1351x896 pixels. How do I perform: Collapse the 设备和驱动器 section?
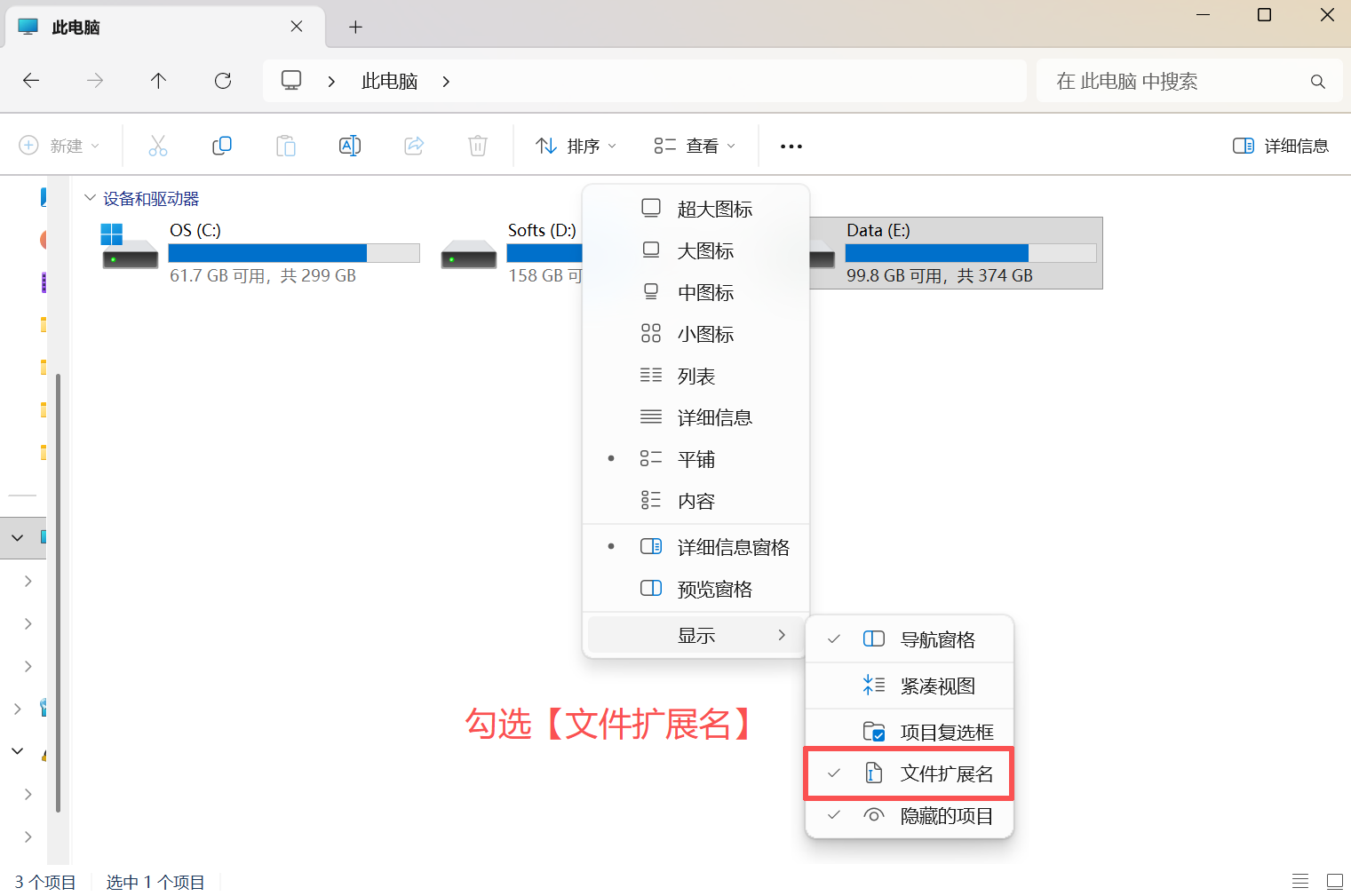90,198
